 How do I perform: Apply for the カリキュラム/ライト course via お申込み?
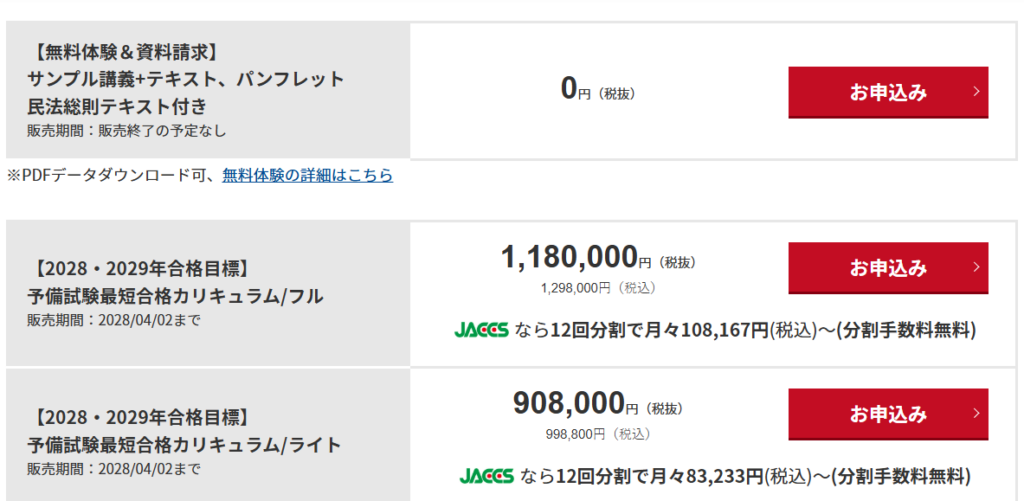[x=888, y=413]
